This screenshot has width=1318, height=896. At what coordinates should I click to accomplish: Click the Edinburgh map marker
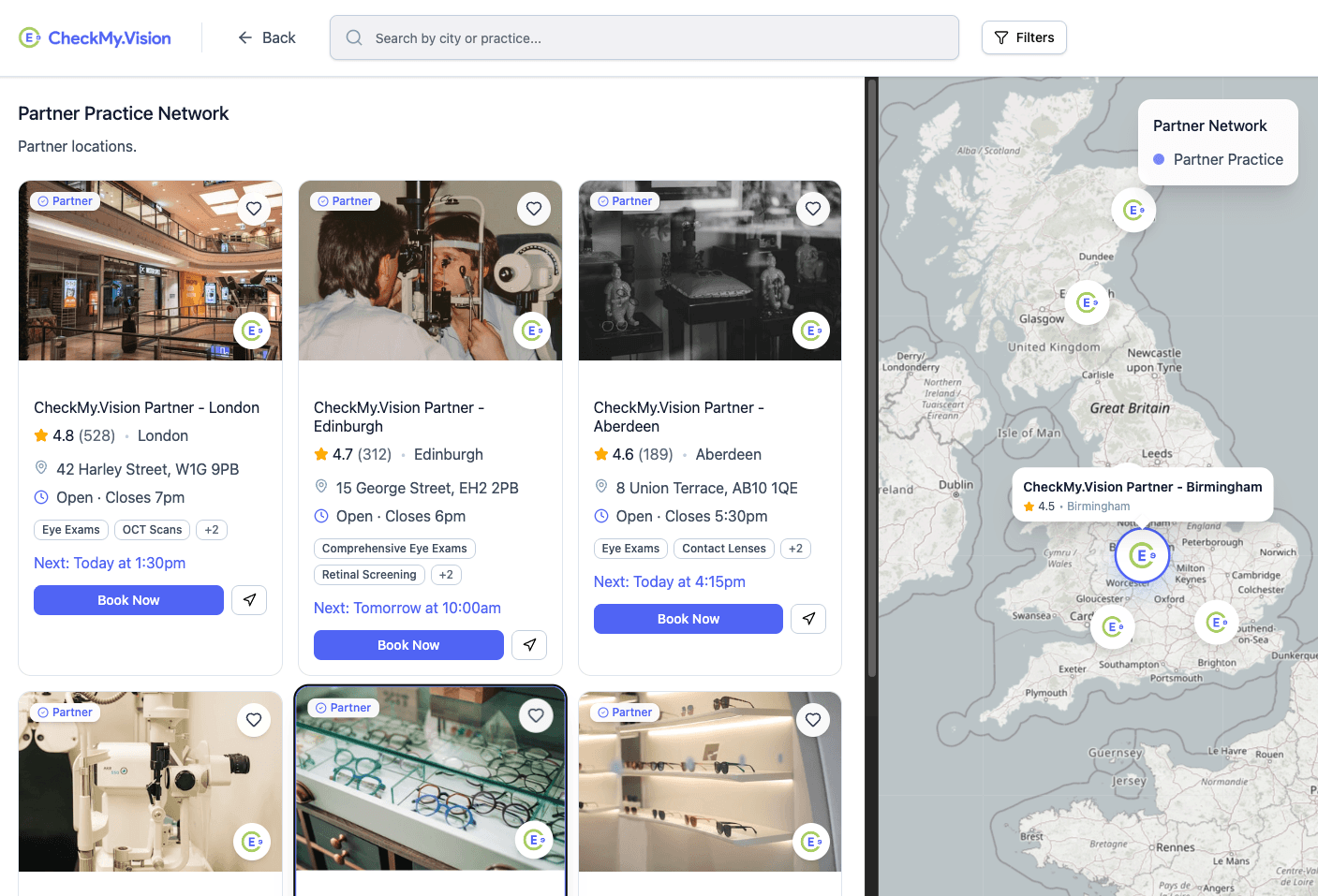(x=1087, y=302)
